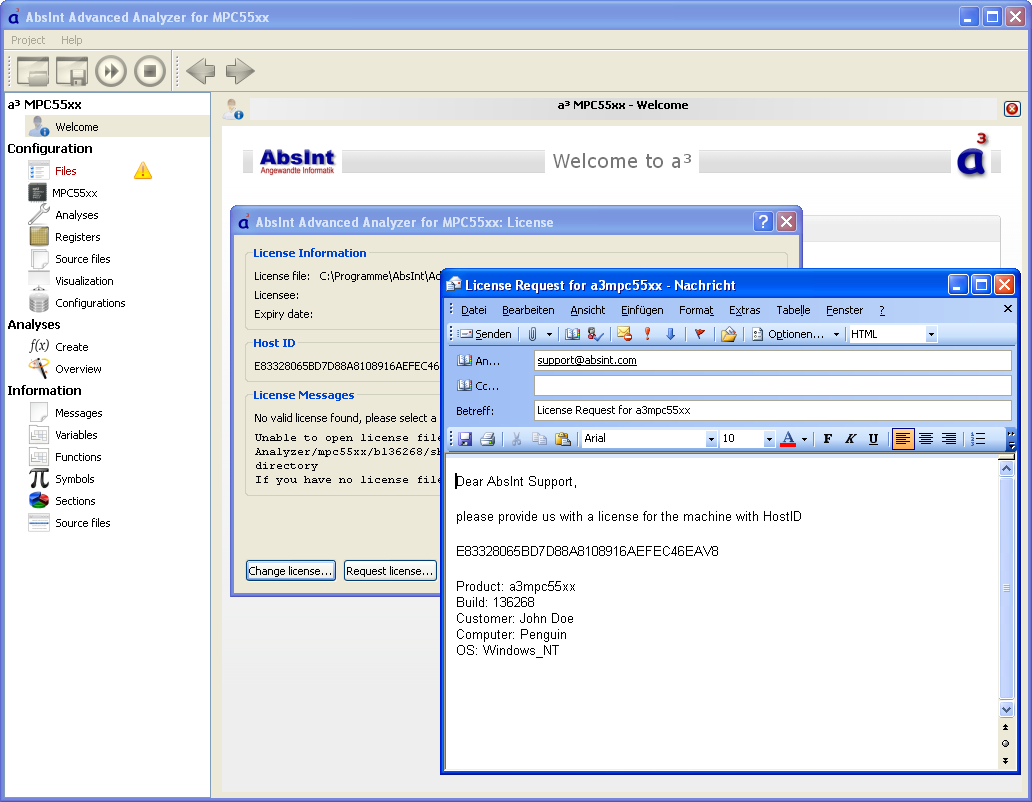
Task: Select MPC55xx in the Configuration list
Action: coord(74,193)
